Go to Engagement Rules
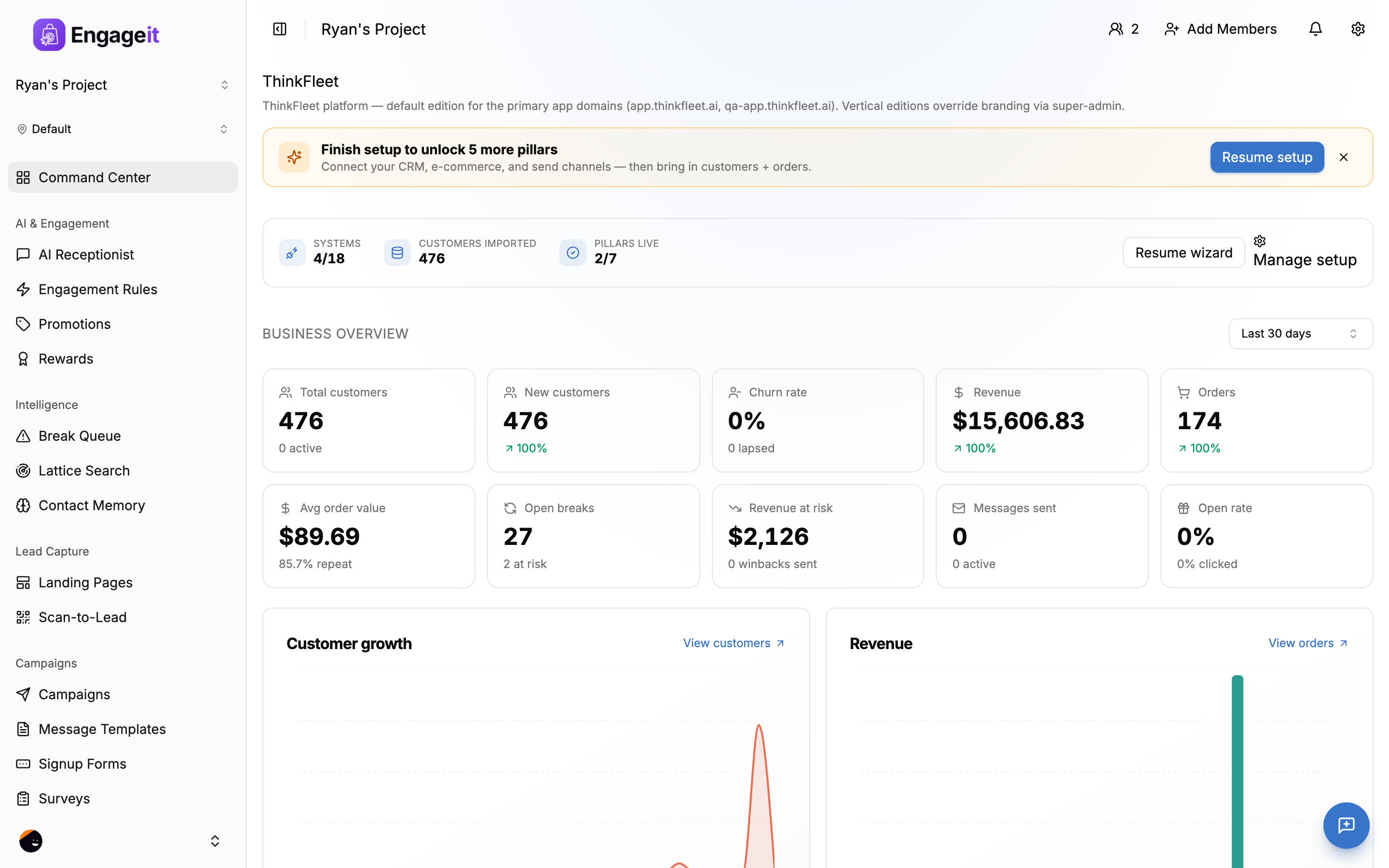This screenshot has width=1389, height=868. point(122,289)
